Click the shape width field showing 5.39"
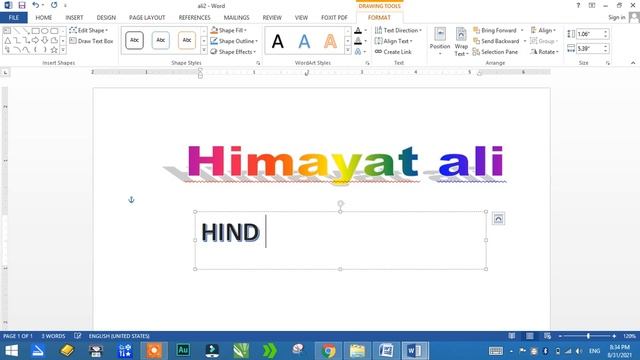This screenshot has width=640, height=360. coord(589,48)
